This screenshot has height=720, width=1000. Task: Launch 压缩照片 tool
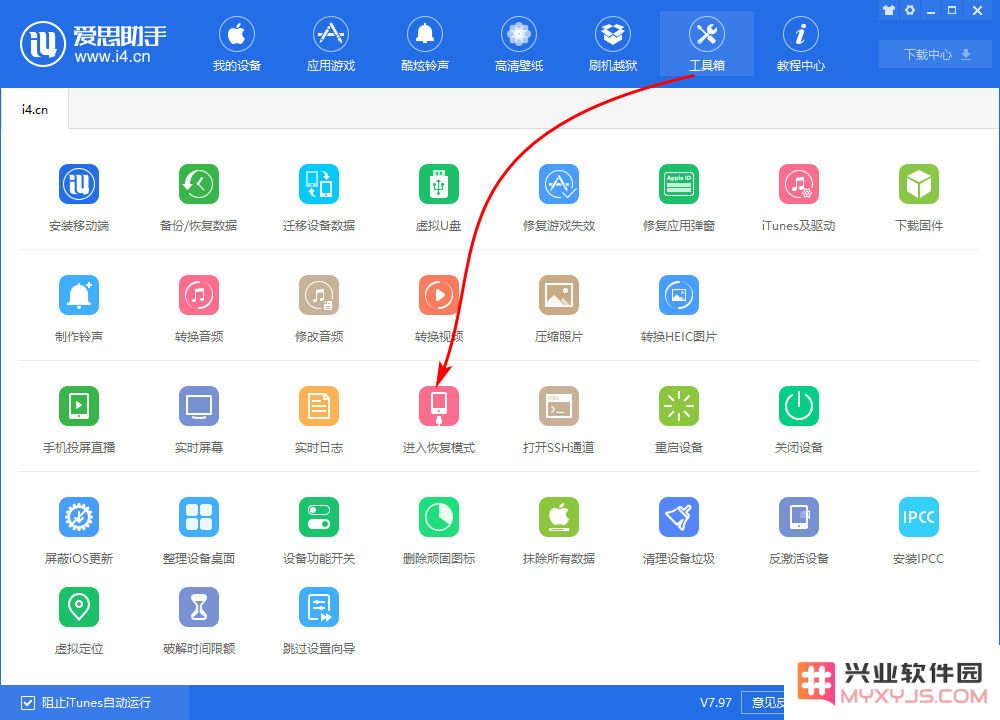coord(559,295)
